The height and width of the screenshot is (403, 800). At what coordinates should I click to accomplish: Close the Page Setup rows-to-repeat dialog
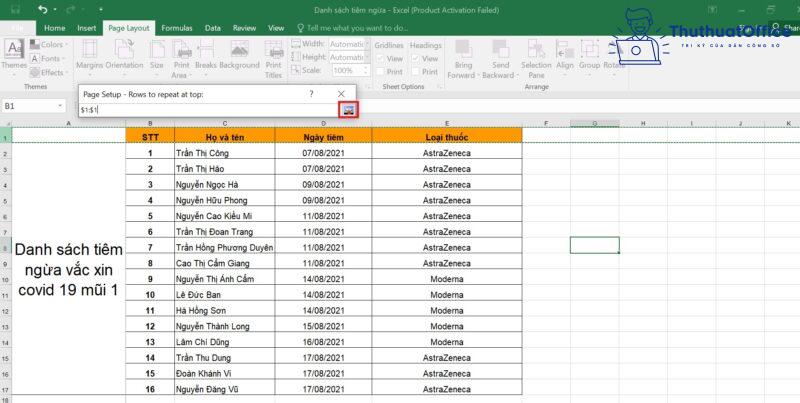pos(341,94)
